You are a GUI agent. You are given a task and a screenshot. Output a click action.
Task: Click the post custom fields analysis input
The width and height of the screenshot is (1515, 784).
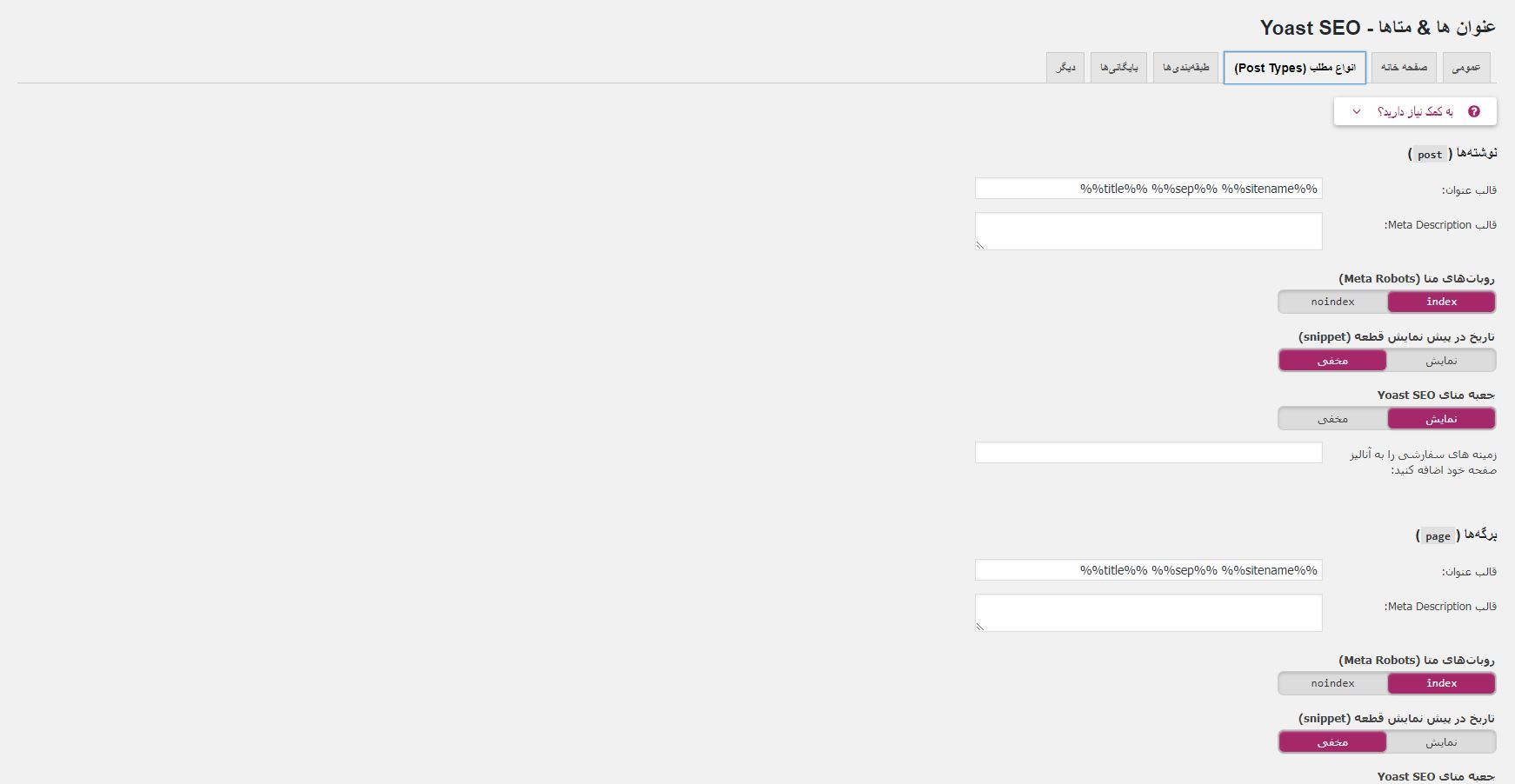1148,452
